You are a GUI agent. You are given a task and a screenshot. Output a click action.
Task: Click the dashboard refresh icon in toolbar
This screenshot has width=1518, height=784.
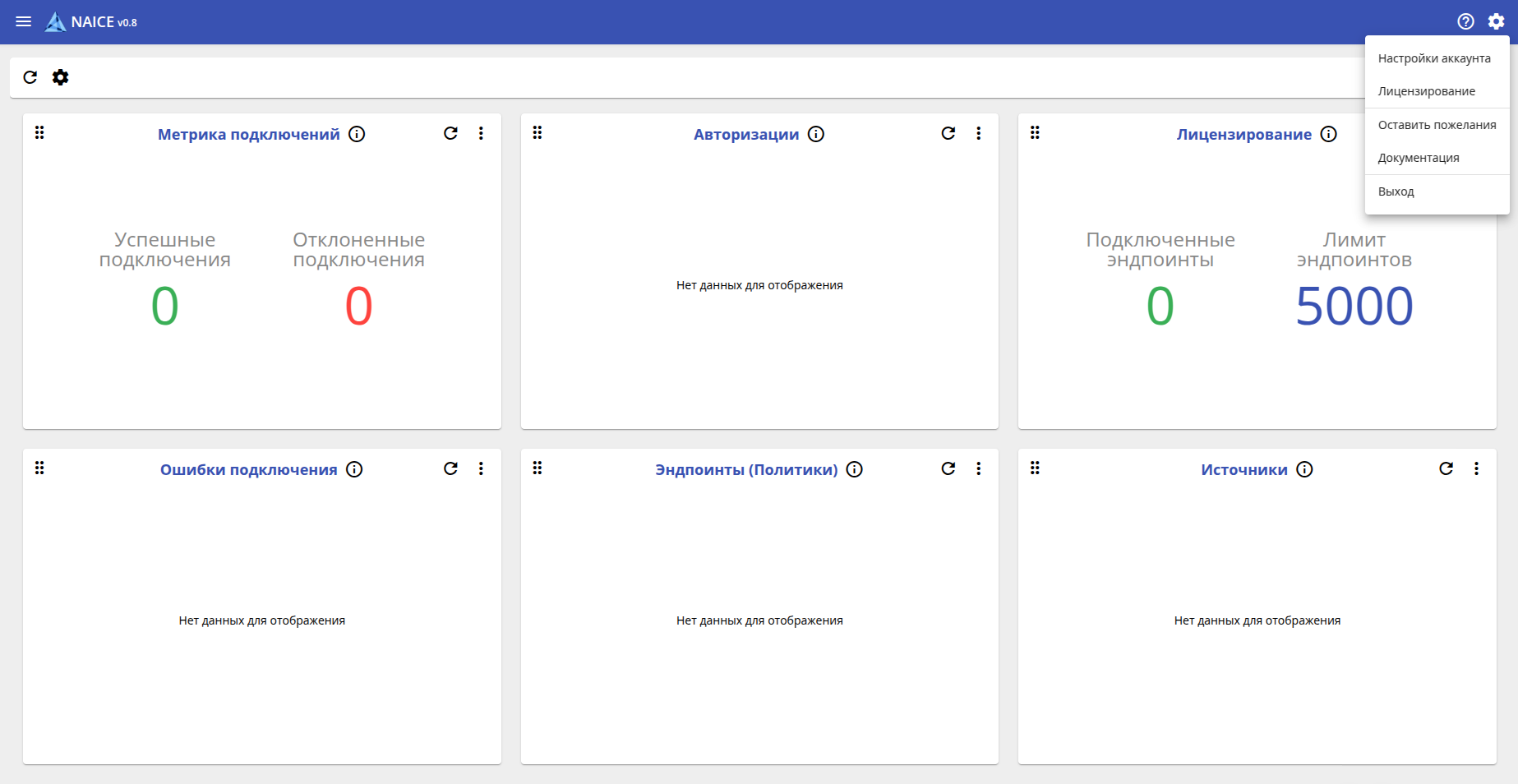tap(30, 77)
